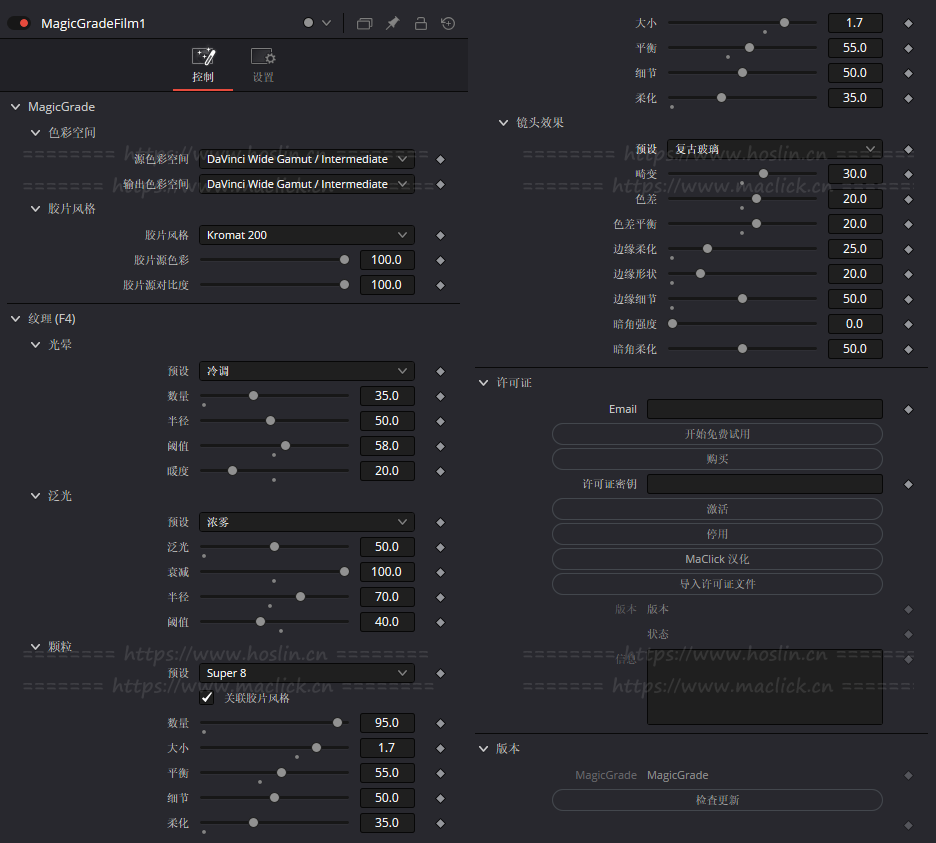Click the 购买 button

717,459
